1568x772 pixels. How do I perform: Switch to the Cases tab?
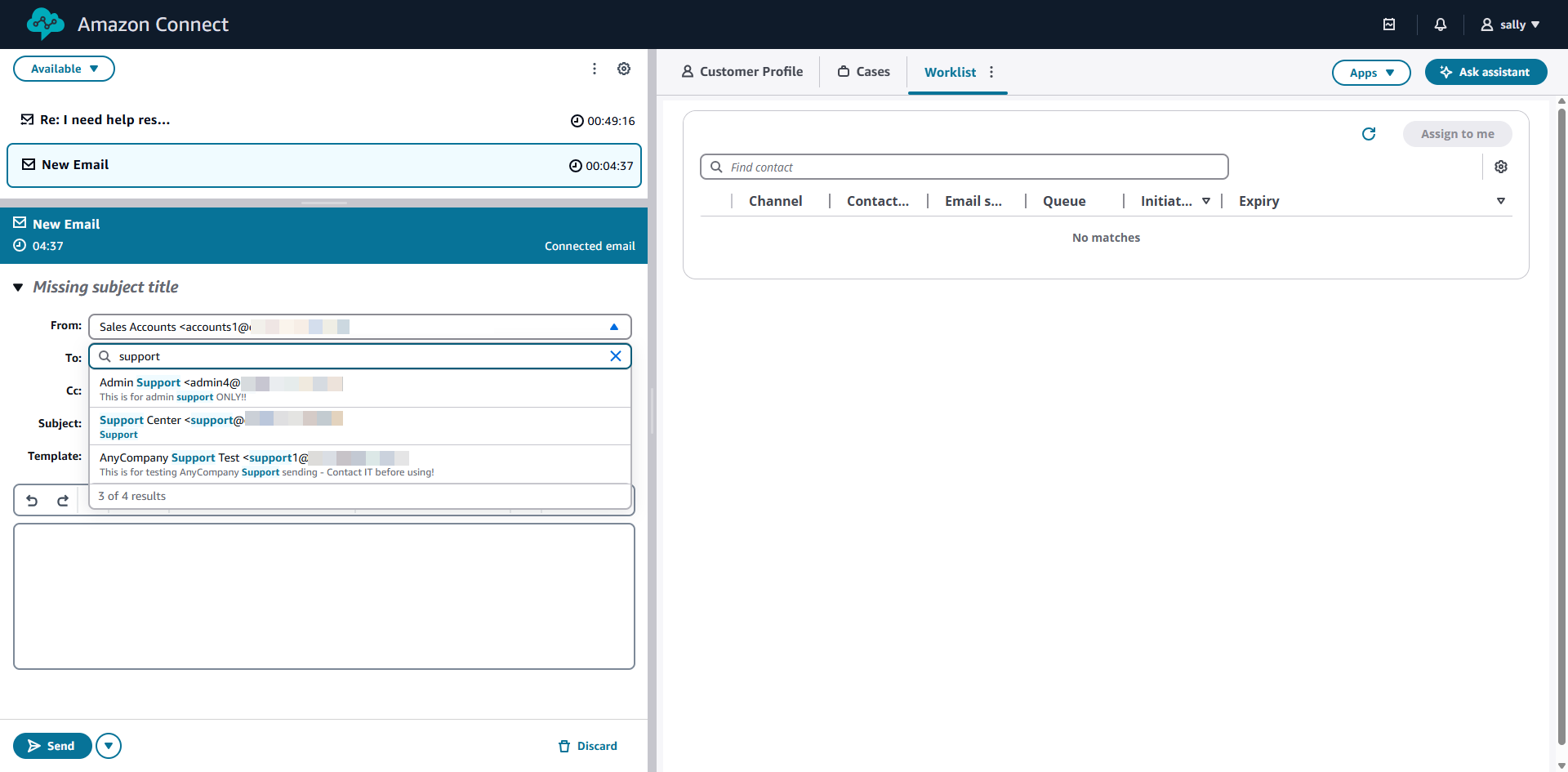pyautogui.click(x=863, y=71)
